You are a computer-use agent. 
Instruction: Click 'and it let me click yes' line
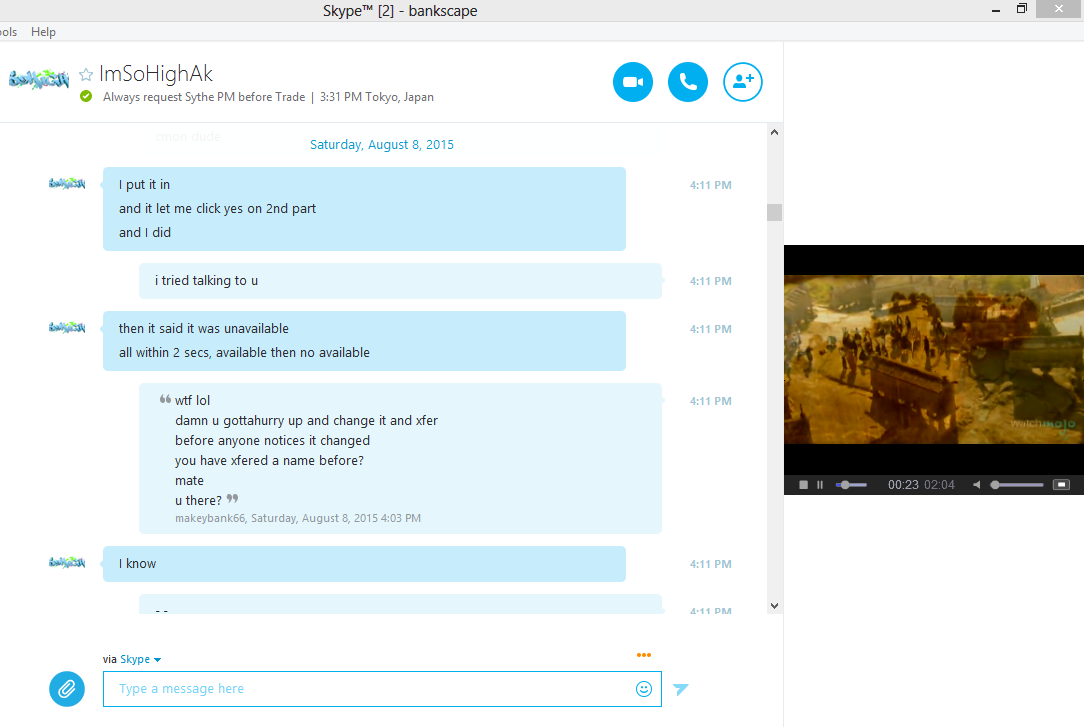[x=217, y=209]
